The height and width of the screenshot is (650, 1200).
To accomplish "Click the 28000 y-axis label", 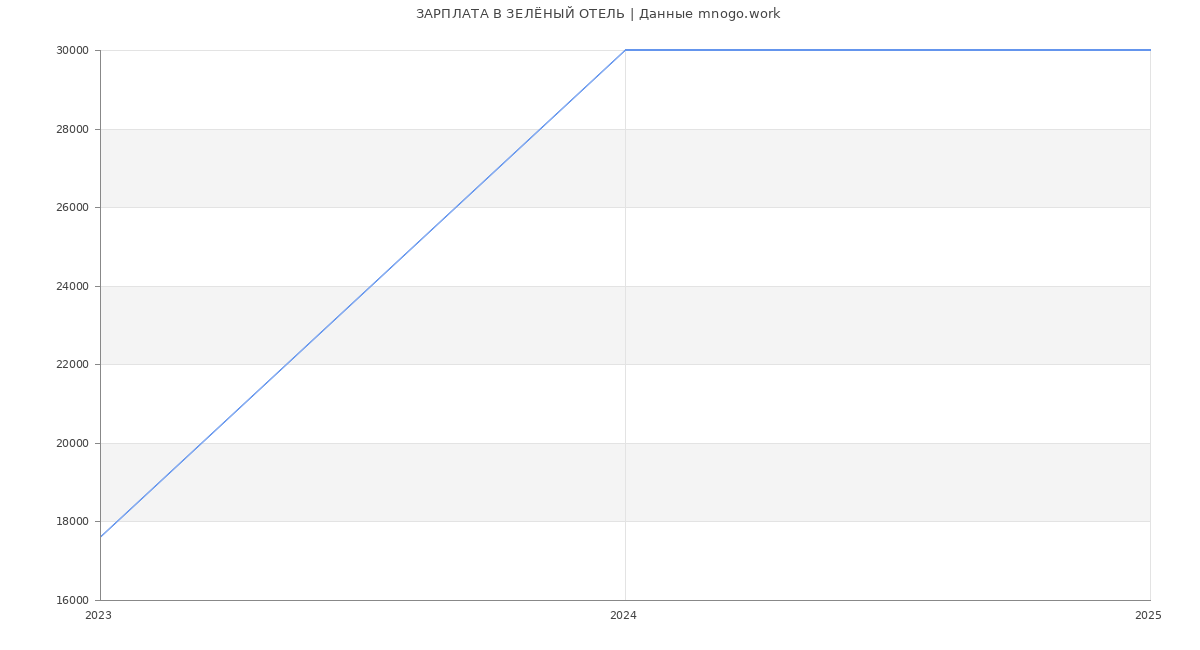I will pyautogui.click(x=72, y=129).
